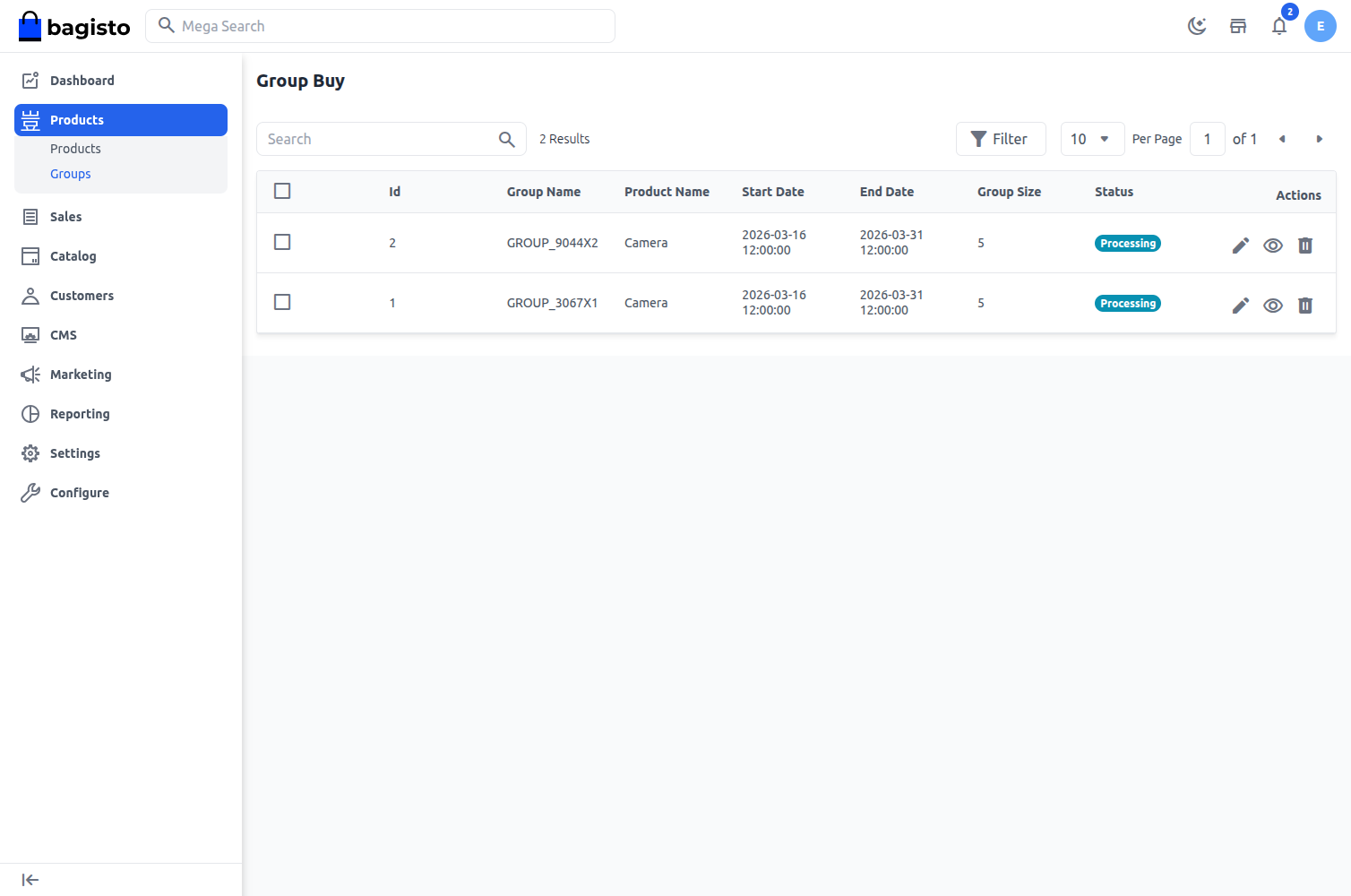Viewport: 1351px width, 896px height.
Task: Open the dark mode toggle icon
Action: point(1197,26)
